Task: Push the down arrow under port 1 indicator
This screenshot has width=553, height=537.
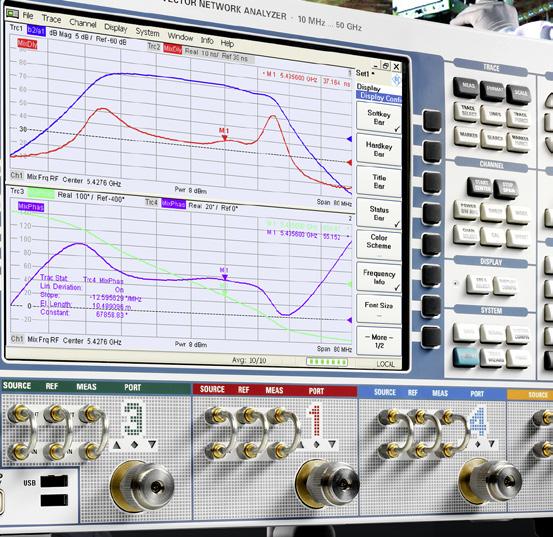Action: [332, 444]
